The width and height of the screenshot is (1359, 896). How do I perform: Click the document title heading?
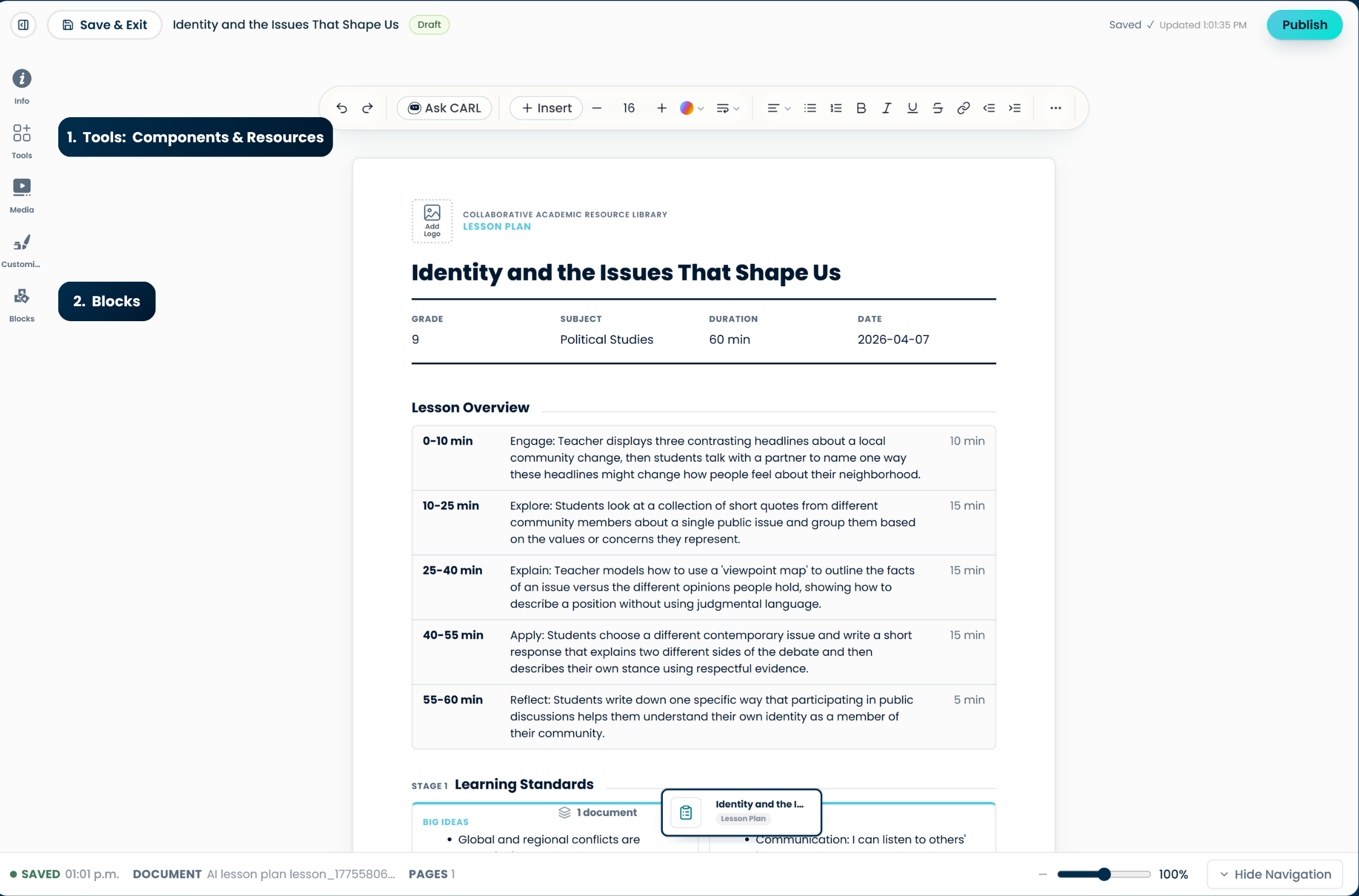click(x=626, y=273)
